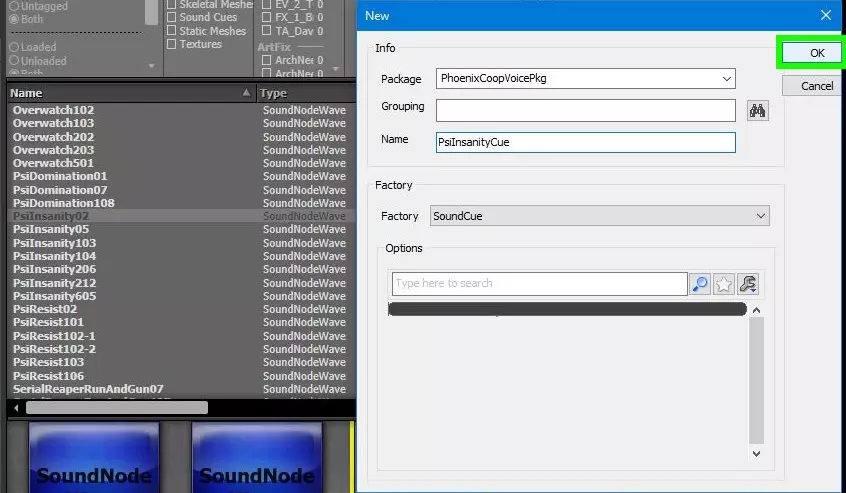Sort the asset list by Type column
Viewport: 846px width, 493px height.
pos(306,93)
